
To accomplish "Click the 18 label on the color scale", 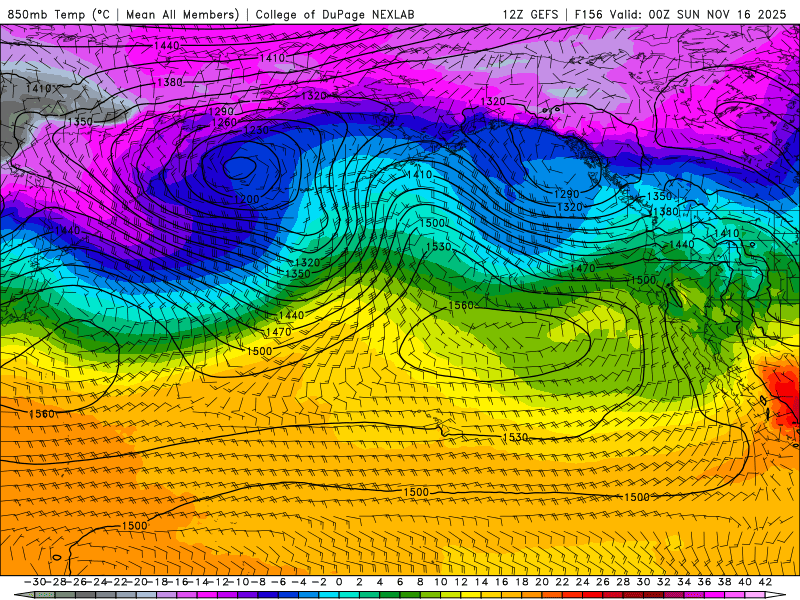I will tap(521, 582).
